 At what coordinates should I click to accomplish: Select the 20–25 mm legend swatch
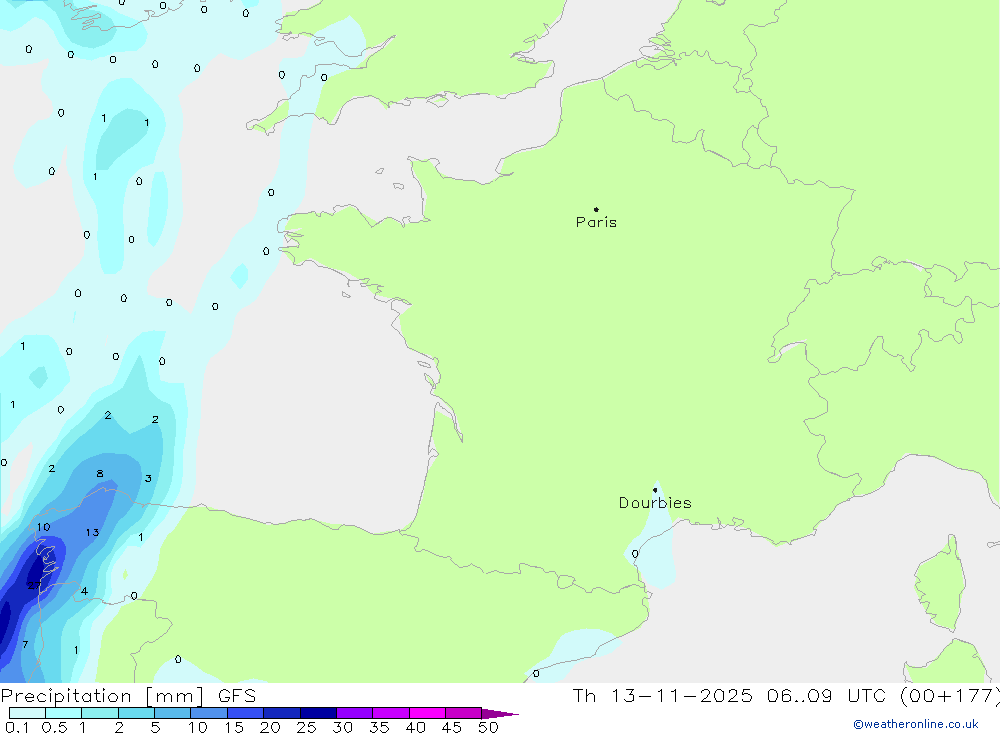coord(282,713)
